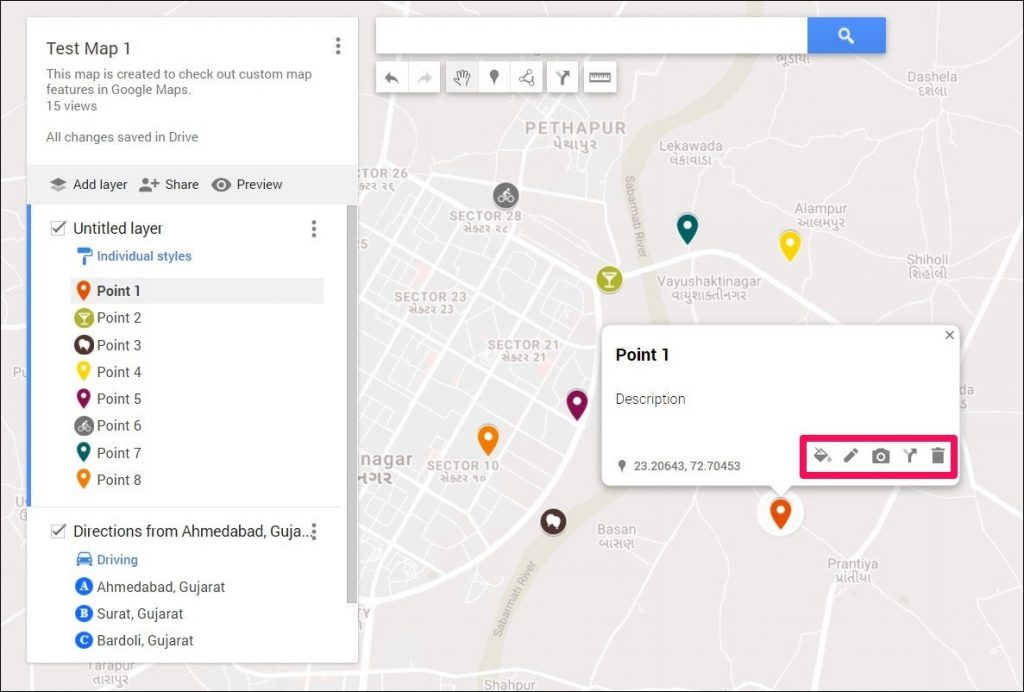Open Untitled layer options menu
The image size is (1024, 692).
tap(314, 228)
